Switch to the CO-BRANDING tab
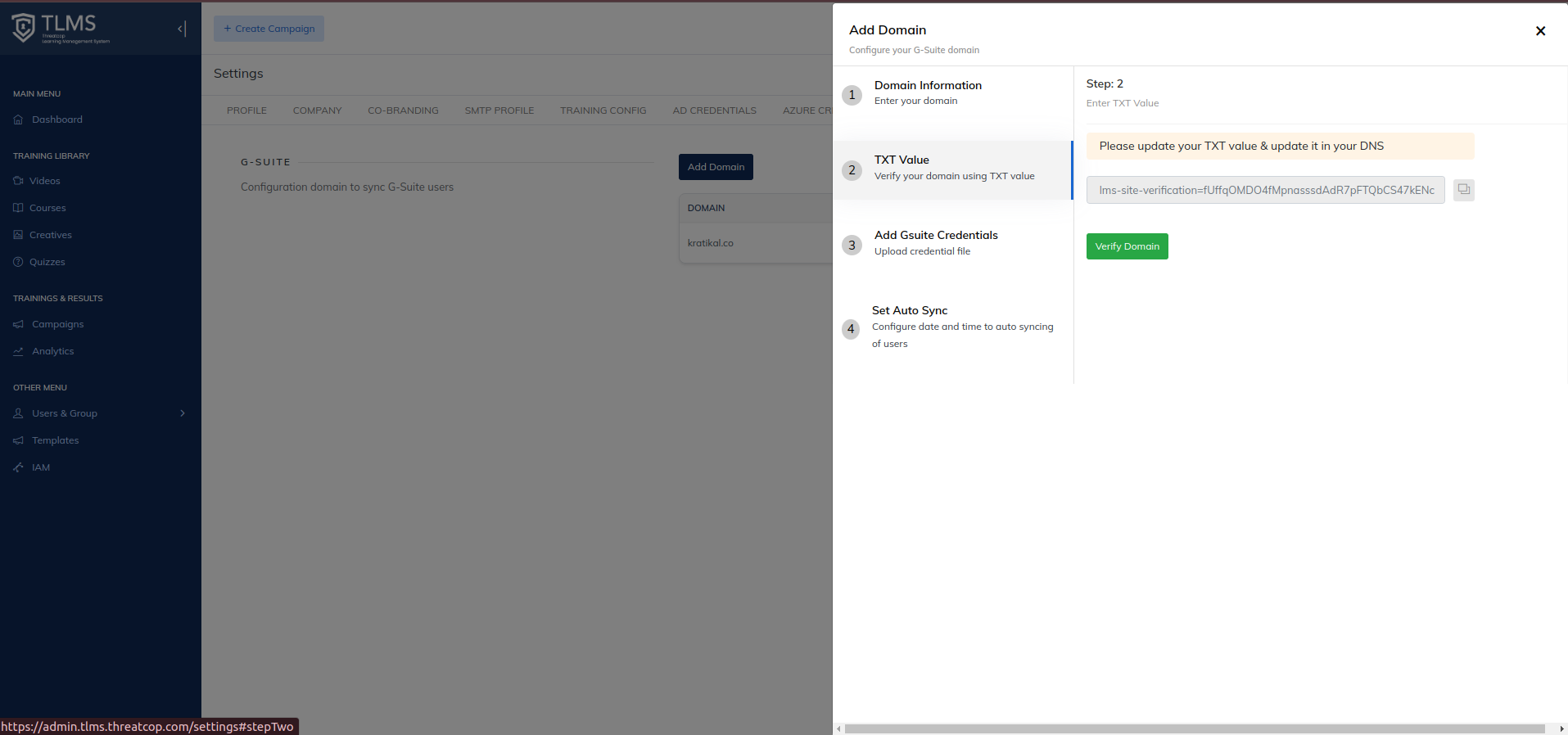The height and width of the screenshot is (735, 1568). point(403,110)
